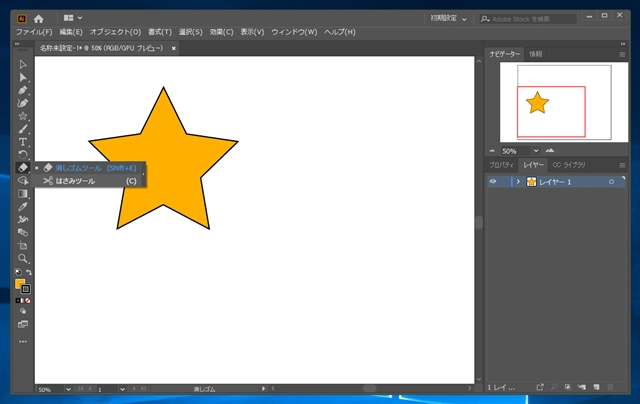Set paint to None red slash
The image size is (640, 404).
point(28,300)
